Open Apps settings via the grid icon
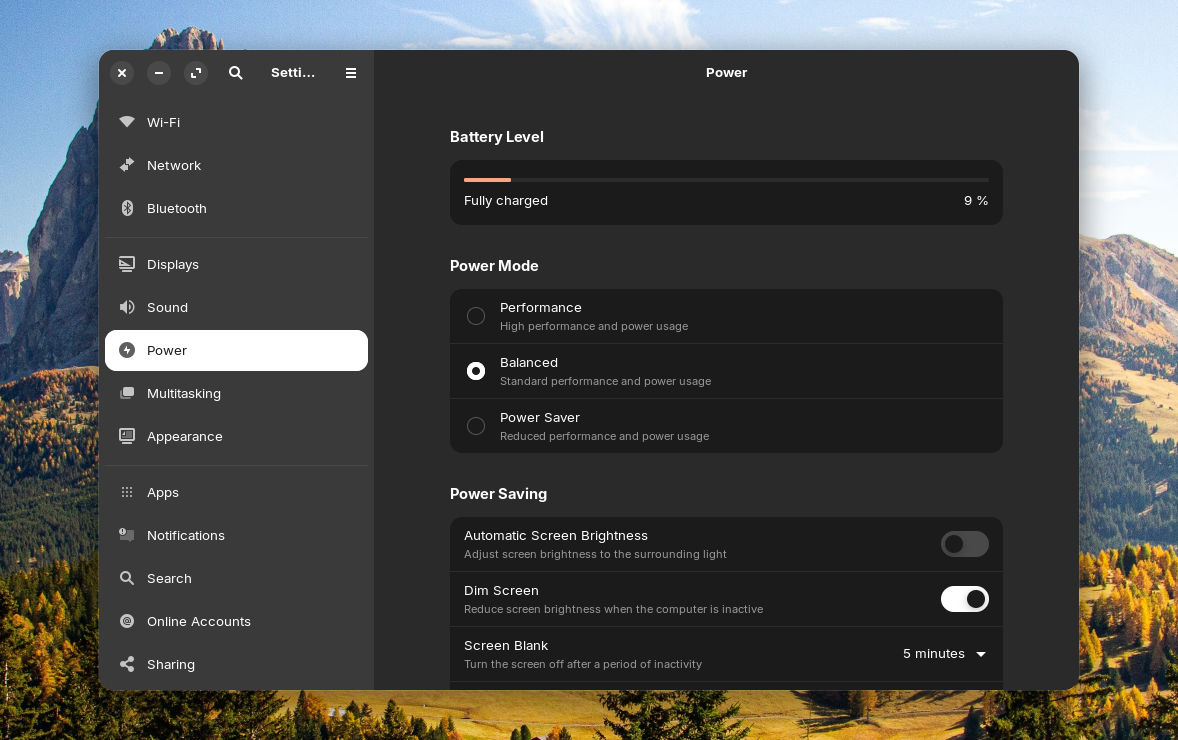The width and height of the screenshot is (1178, 740). point(127,492)
